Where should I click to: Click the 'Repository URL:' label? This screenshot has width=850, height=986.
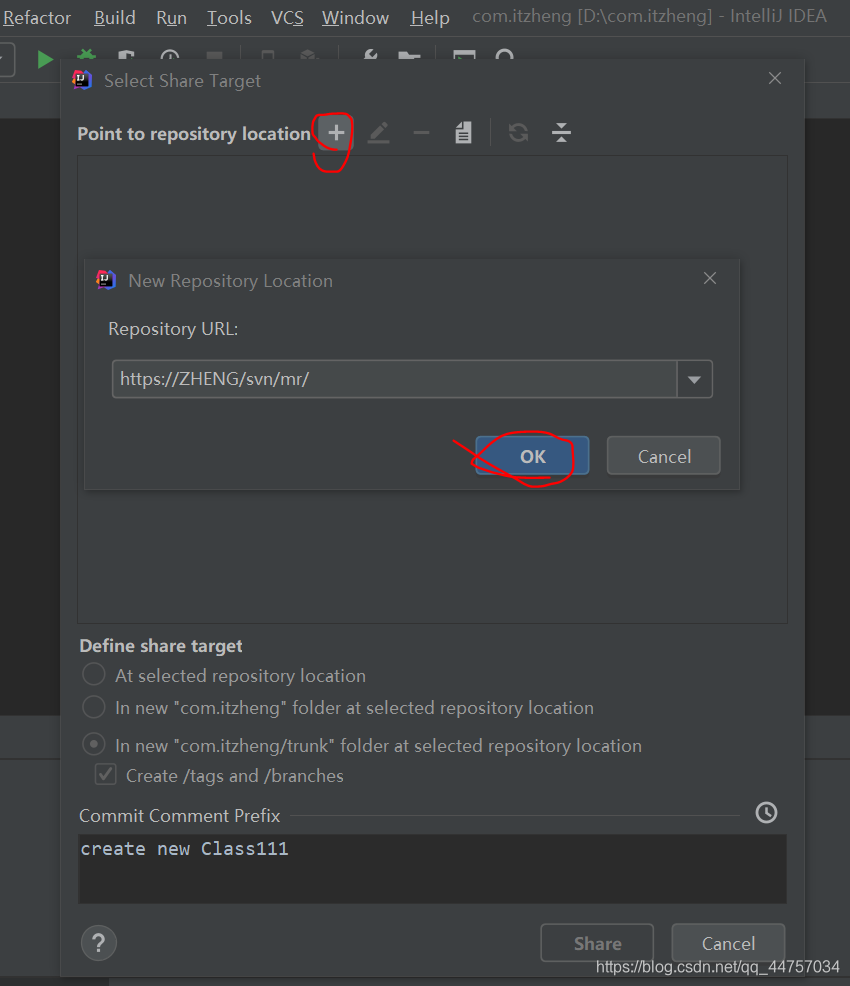click(x=173, y=329)
